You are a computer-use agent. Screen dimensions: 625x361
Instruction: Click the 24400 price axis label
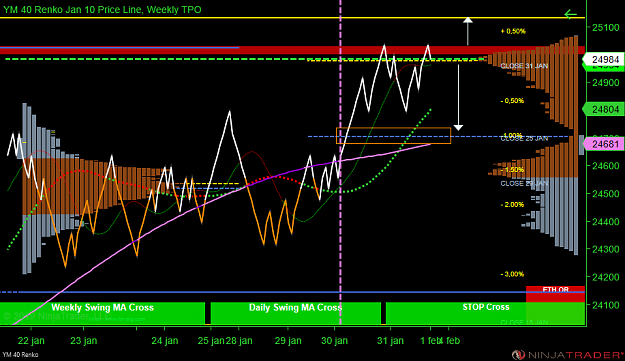[x=605, y=222]
